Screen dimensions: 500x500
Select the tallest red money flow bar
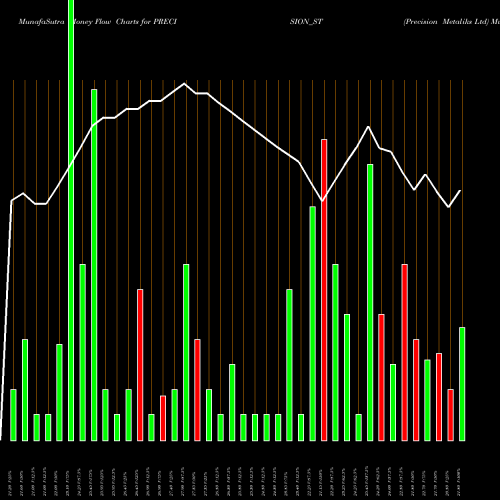click(324, 290)
